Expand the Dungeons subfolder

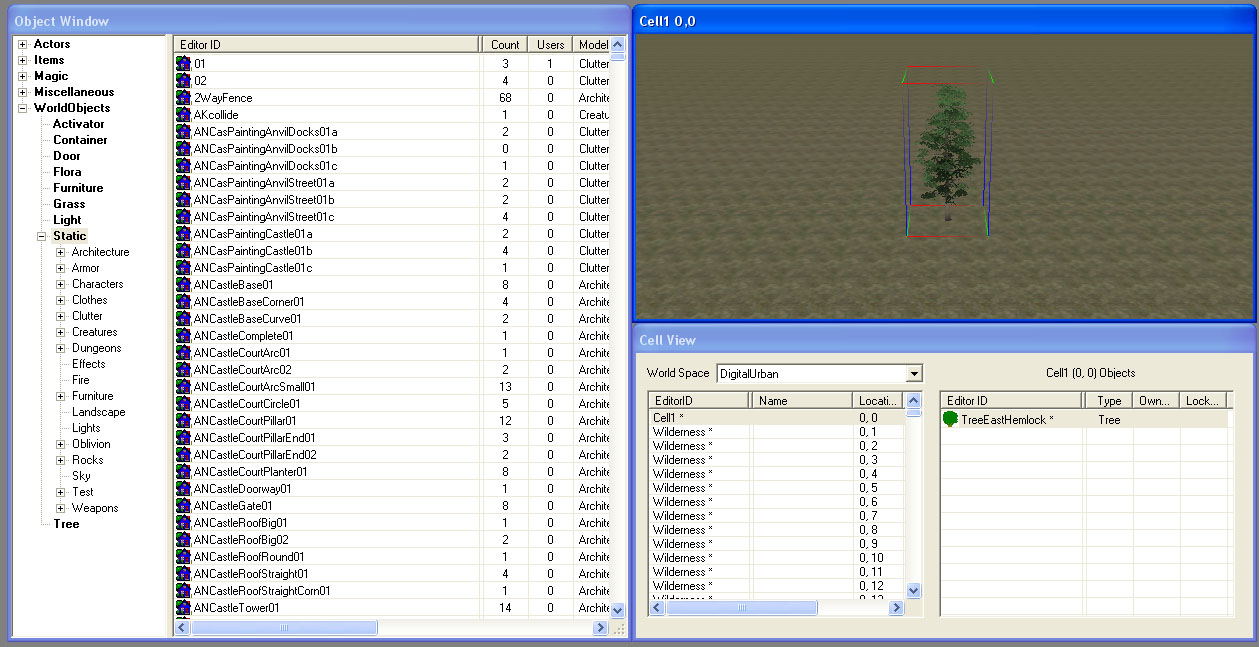(x=61, y=348)
